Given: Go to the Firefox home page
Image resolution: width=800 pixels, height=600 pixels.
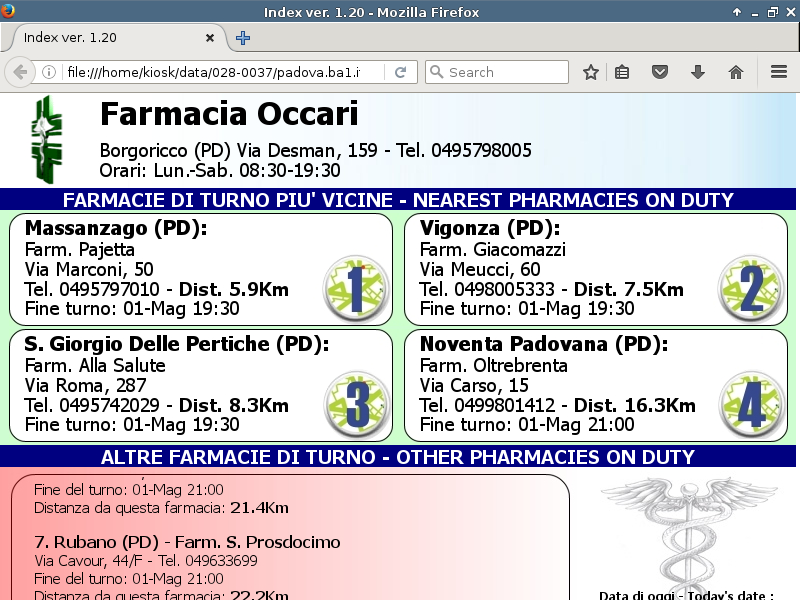Looking at the screenshot, I should 736,72.
